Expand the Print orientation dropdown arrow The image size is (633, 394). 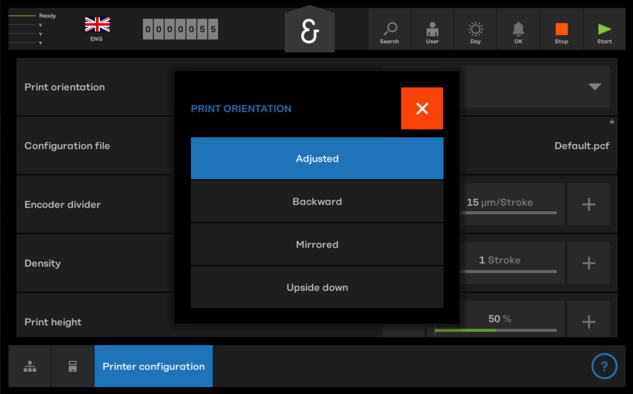tap(595, 86)
